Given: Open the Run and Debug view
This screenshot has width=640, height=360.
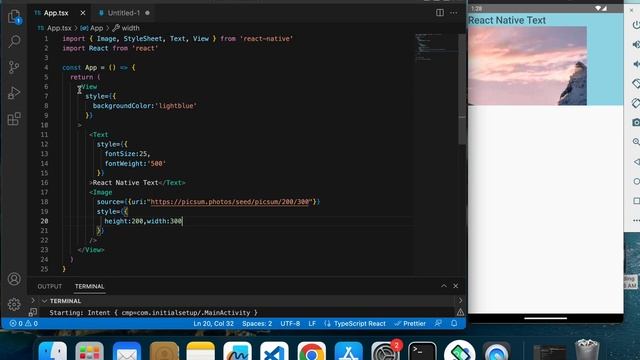Looking at the screenshot, I should point(14,93).
